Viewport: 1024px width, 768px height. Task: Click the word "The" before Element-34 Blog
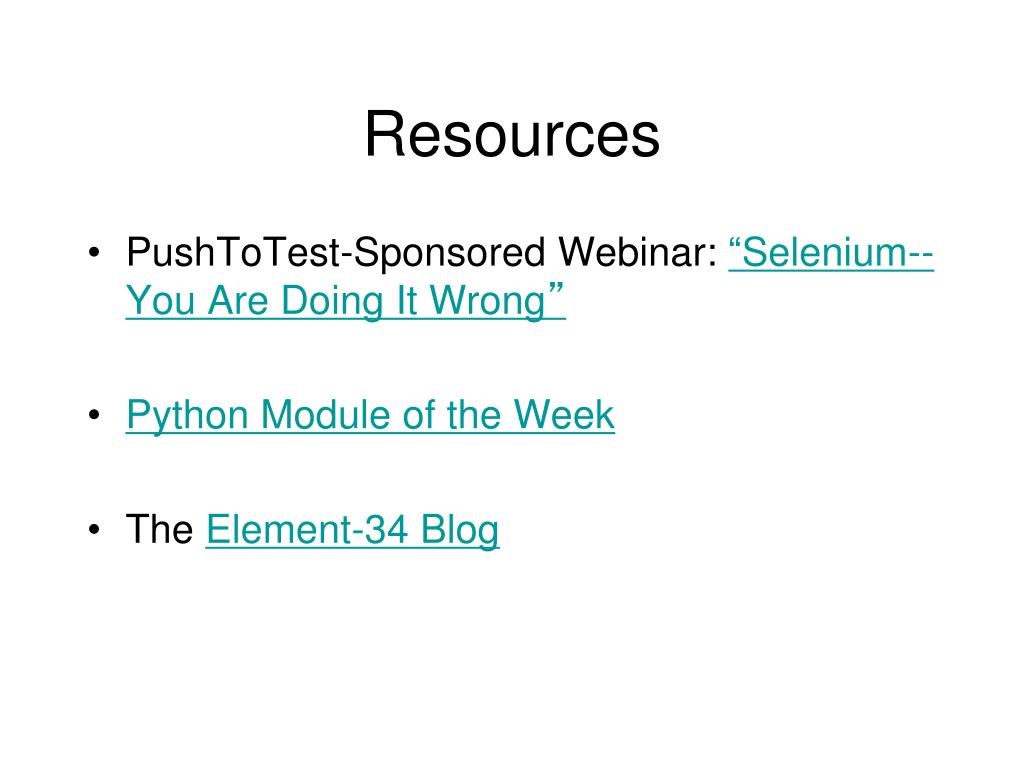[x=159, y=529]
